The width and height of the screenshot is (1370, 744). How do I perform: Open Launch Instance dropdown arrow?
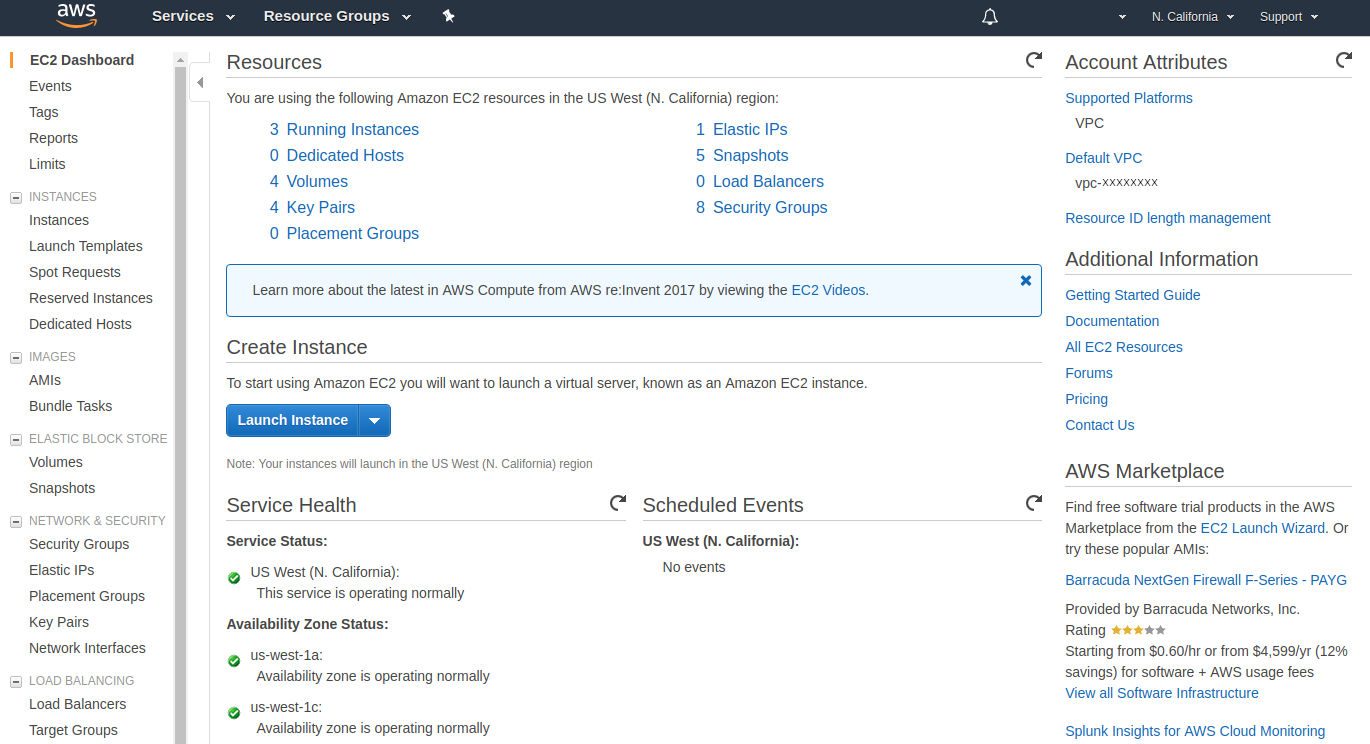tap(375, 421)
